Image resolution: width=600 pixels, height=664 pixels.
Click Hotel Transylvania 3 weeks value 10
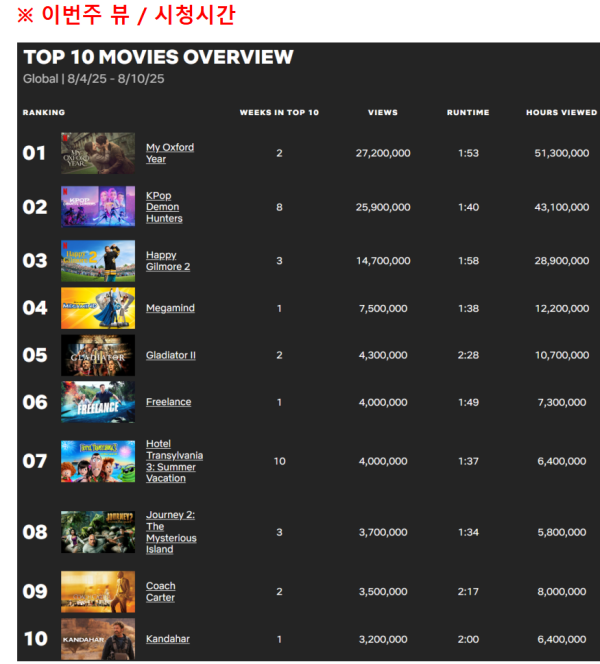[279, 461]
